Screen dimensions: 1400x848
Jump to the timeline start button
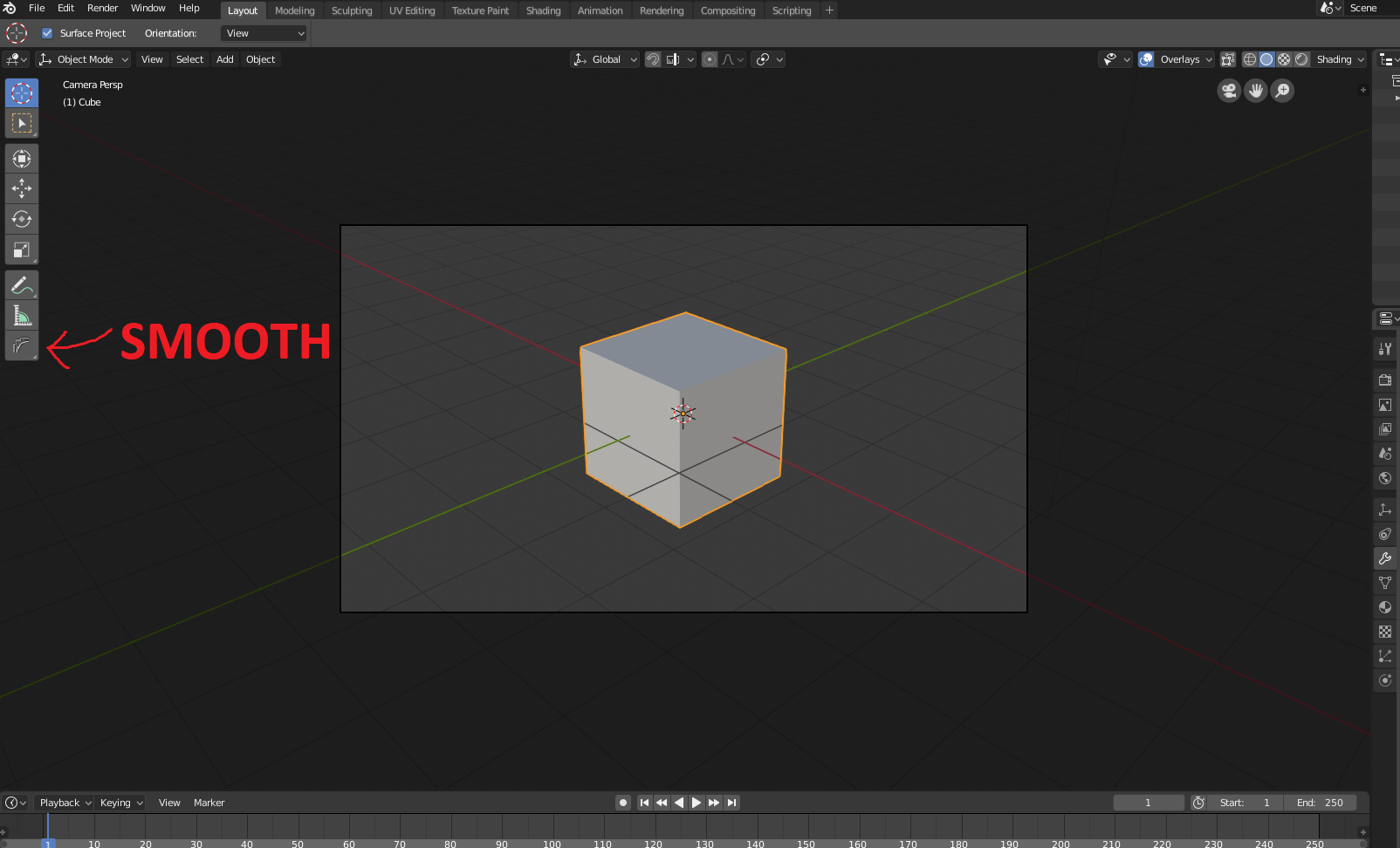coord(644,803)
